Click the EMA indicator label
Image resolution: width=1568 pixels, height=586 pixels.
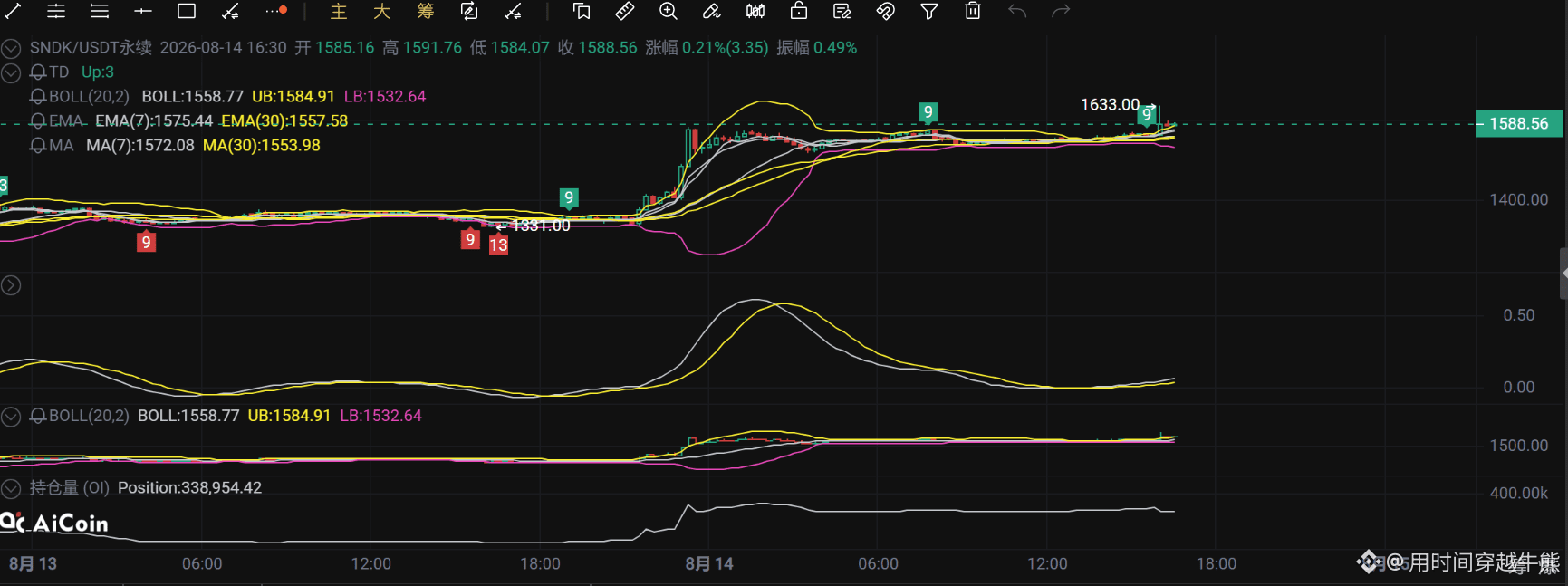66,120
